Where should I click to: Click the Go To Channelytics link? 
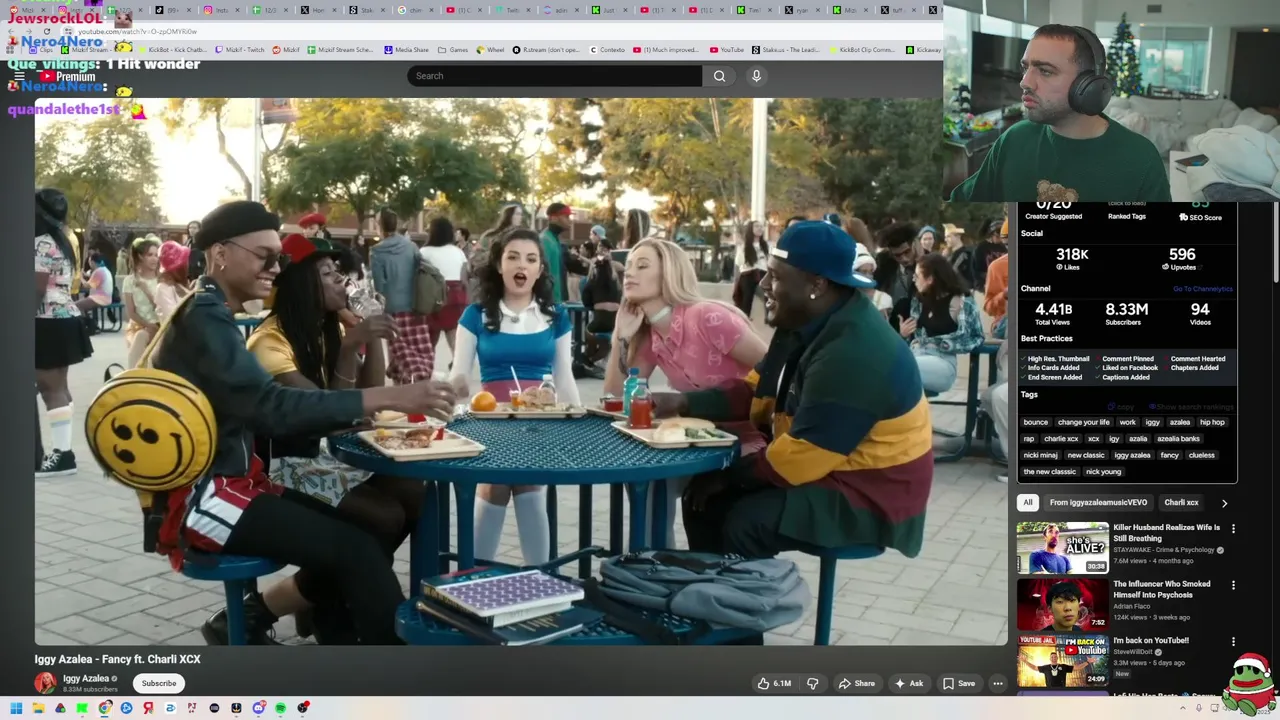[x=1202, y=289]
